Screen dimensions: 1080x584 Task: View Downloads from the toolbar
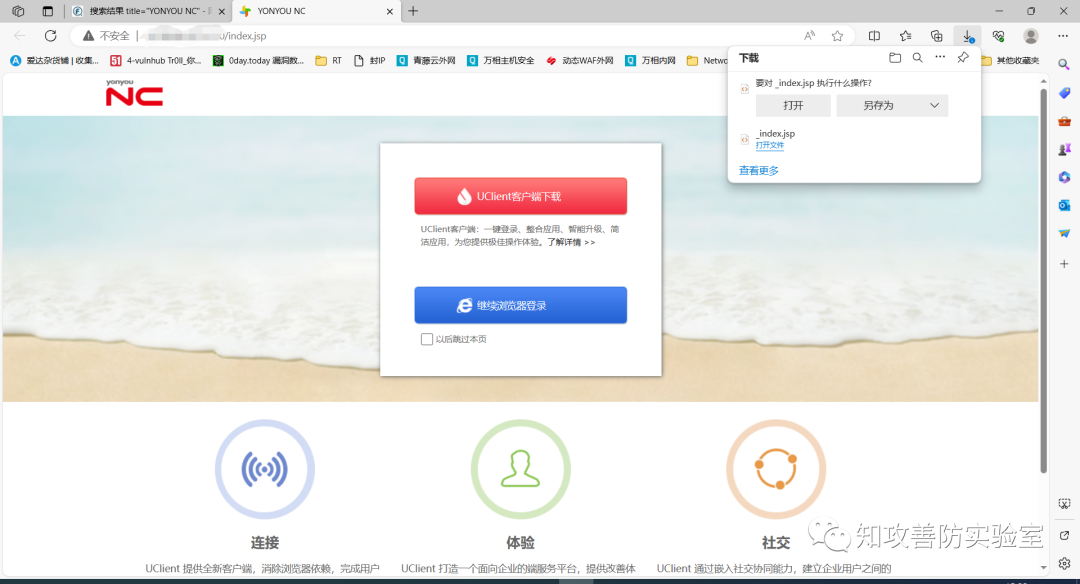(x=967, y=35)
